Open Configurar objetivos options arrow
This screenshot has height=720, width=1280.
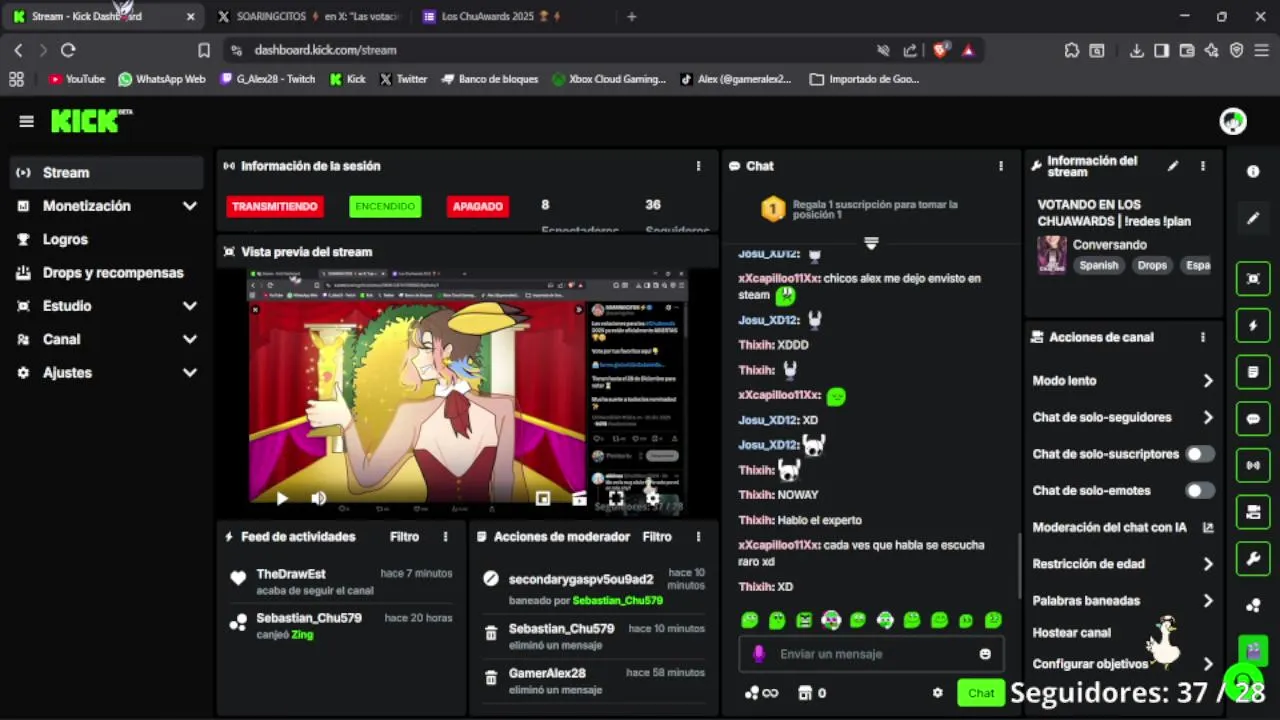1208,664
